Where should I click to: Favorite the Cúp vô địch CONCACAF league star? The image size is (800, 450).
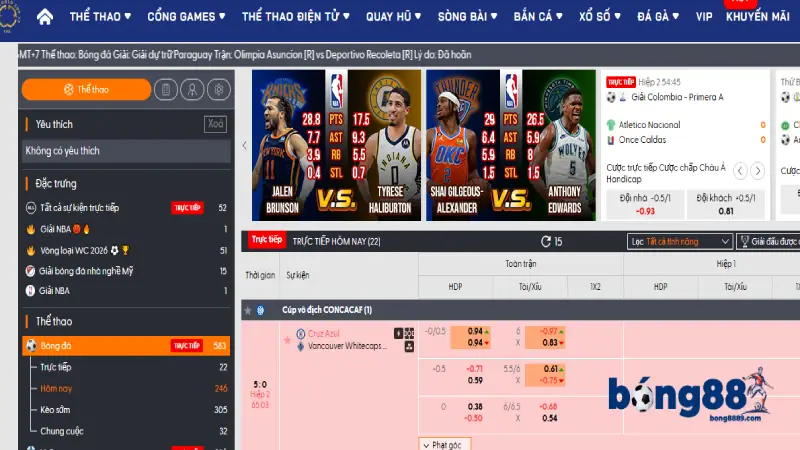tap(247, 310)
